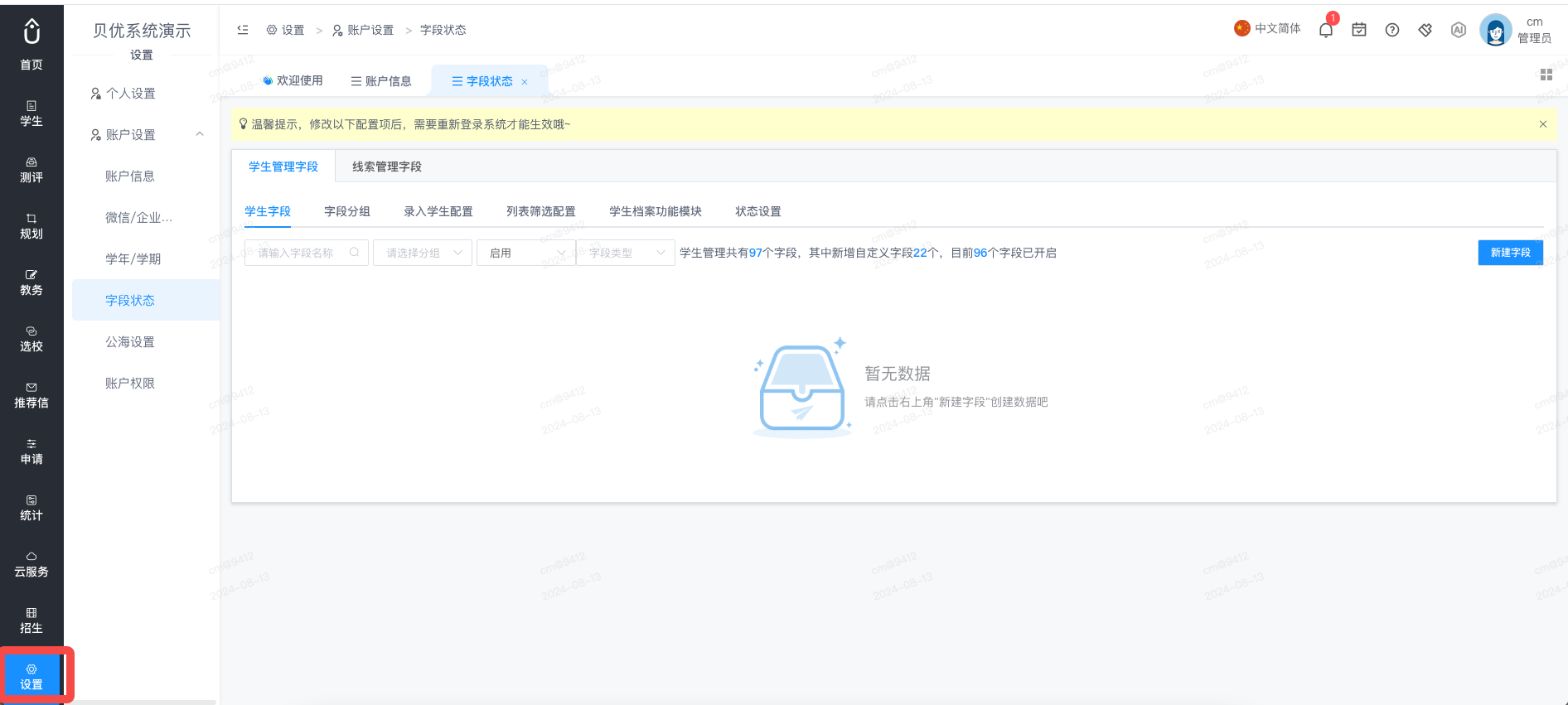
Task: Collapse the 账户设置 menu group
Action: point(200,134)
